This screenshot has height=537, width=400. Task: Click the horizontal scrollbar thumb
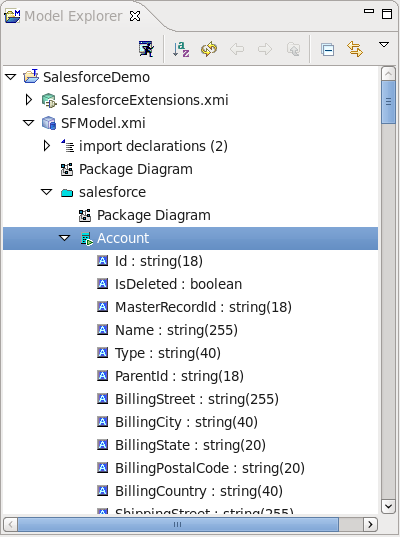(178, 524)
